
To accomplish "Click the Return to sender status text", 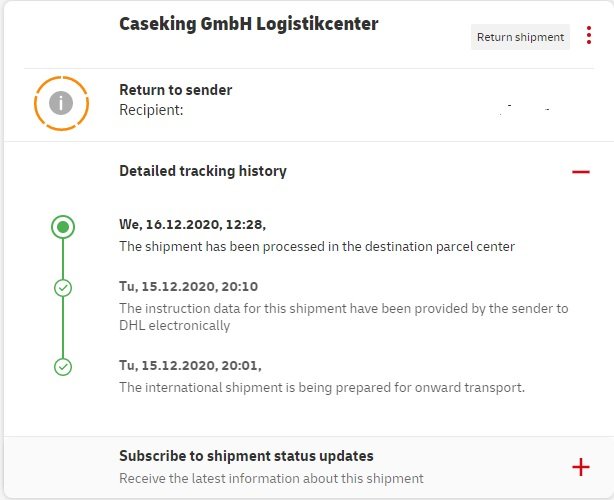I will click(x=175, y=90).
